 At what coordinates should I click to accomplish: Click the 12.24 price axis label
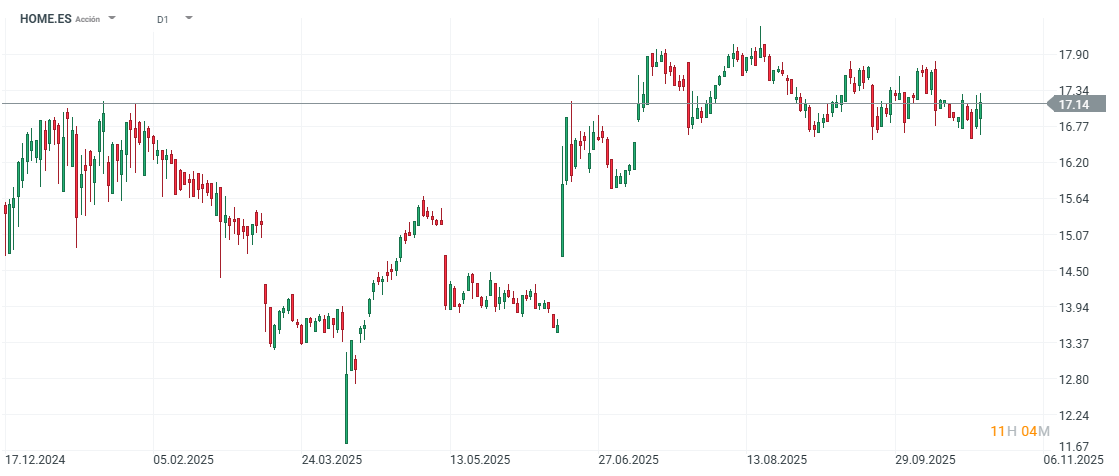(1074, 416)
